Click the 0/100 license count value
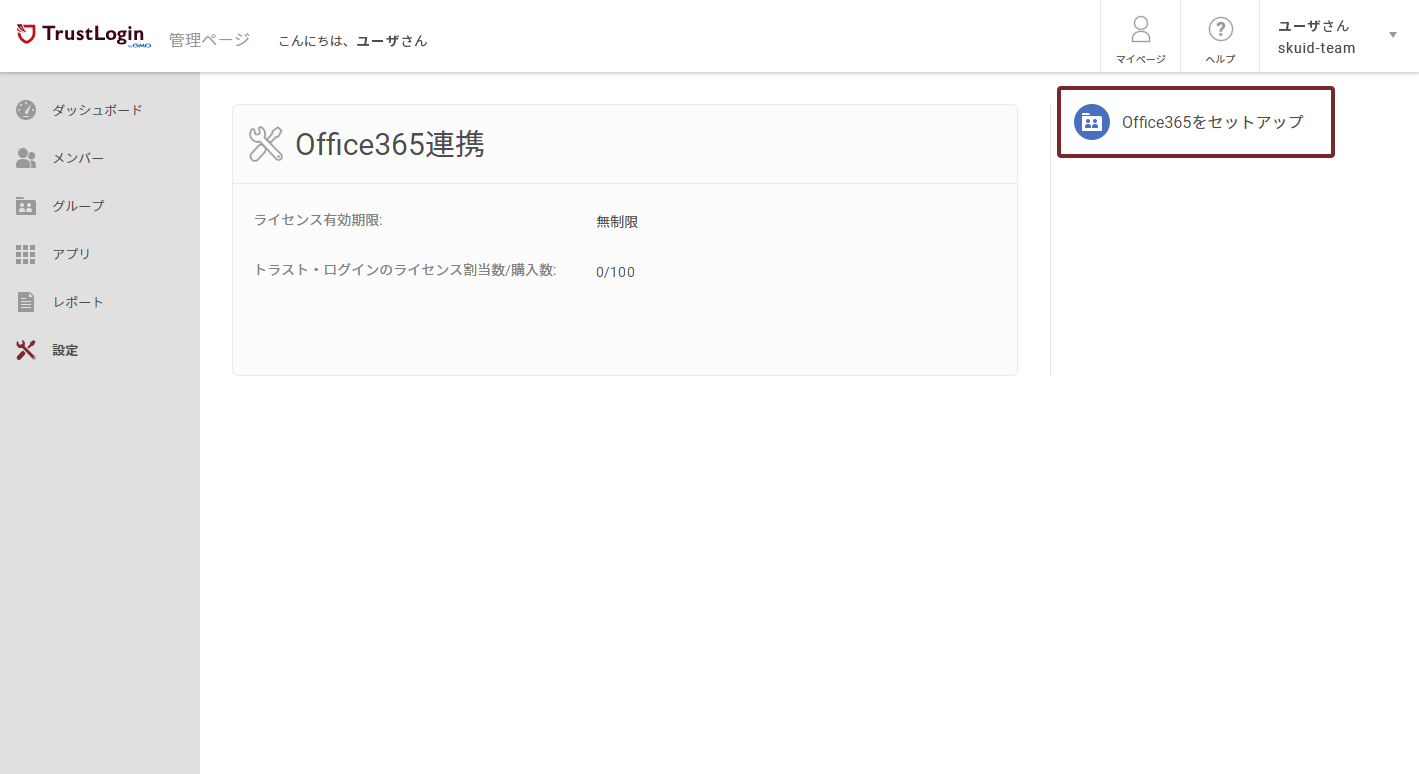 (x=616, y=271)
